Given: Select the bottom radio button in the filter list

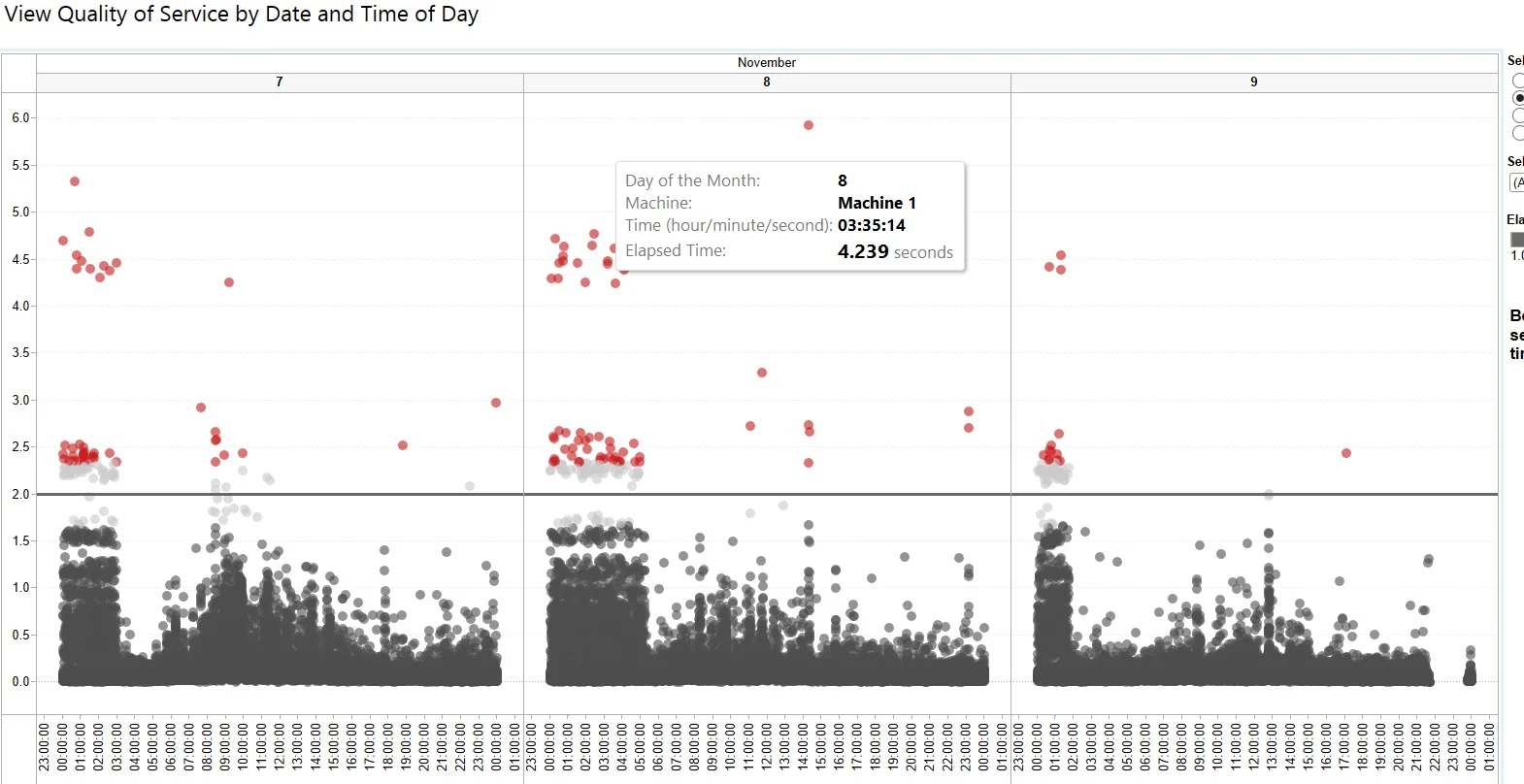Looking at the screenshot, I should pos(1518,133).
